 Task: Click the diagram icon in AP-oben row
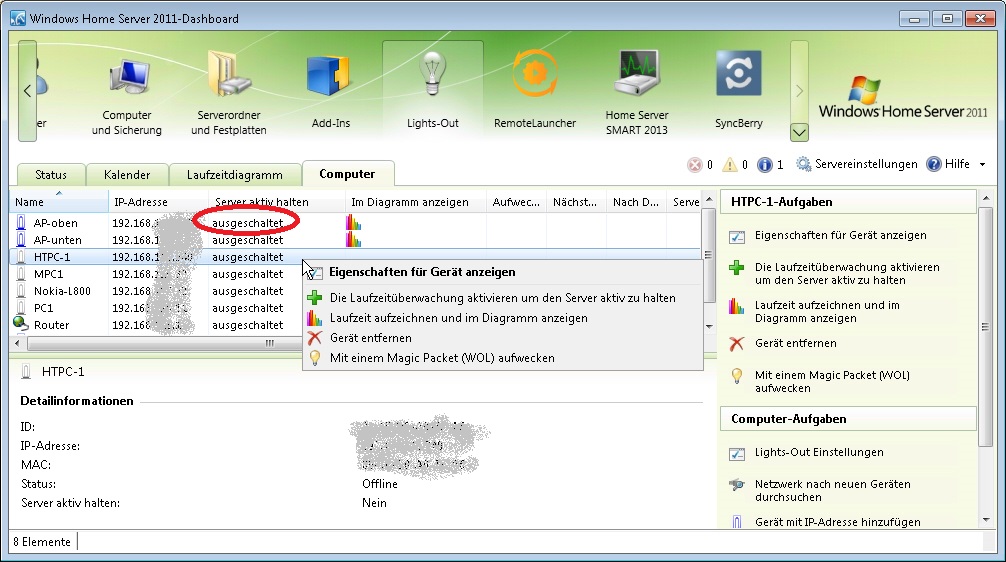pos(353,223)
